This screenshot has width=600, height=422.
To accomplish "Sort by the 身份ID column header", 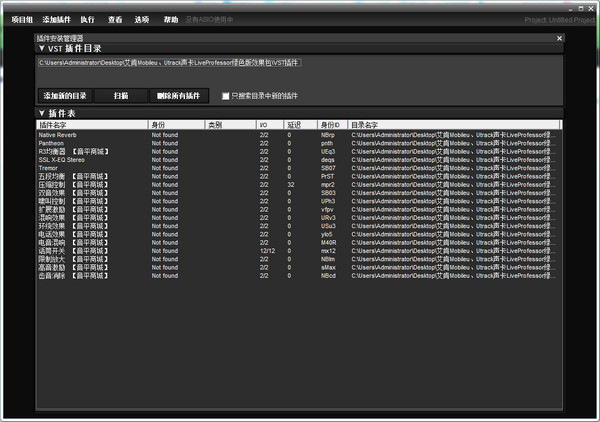I will (331, 125).
